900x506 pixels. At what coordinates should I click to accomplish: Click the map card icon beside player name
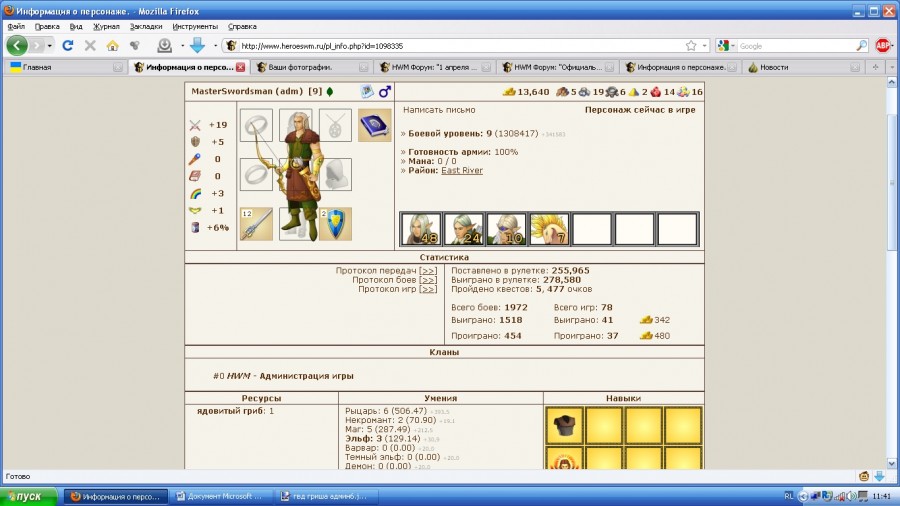pos(367,91)
